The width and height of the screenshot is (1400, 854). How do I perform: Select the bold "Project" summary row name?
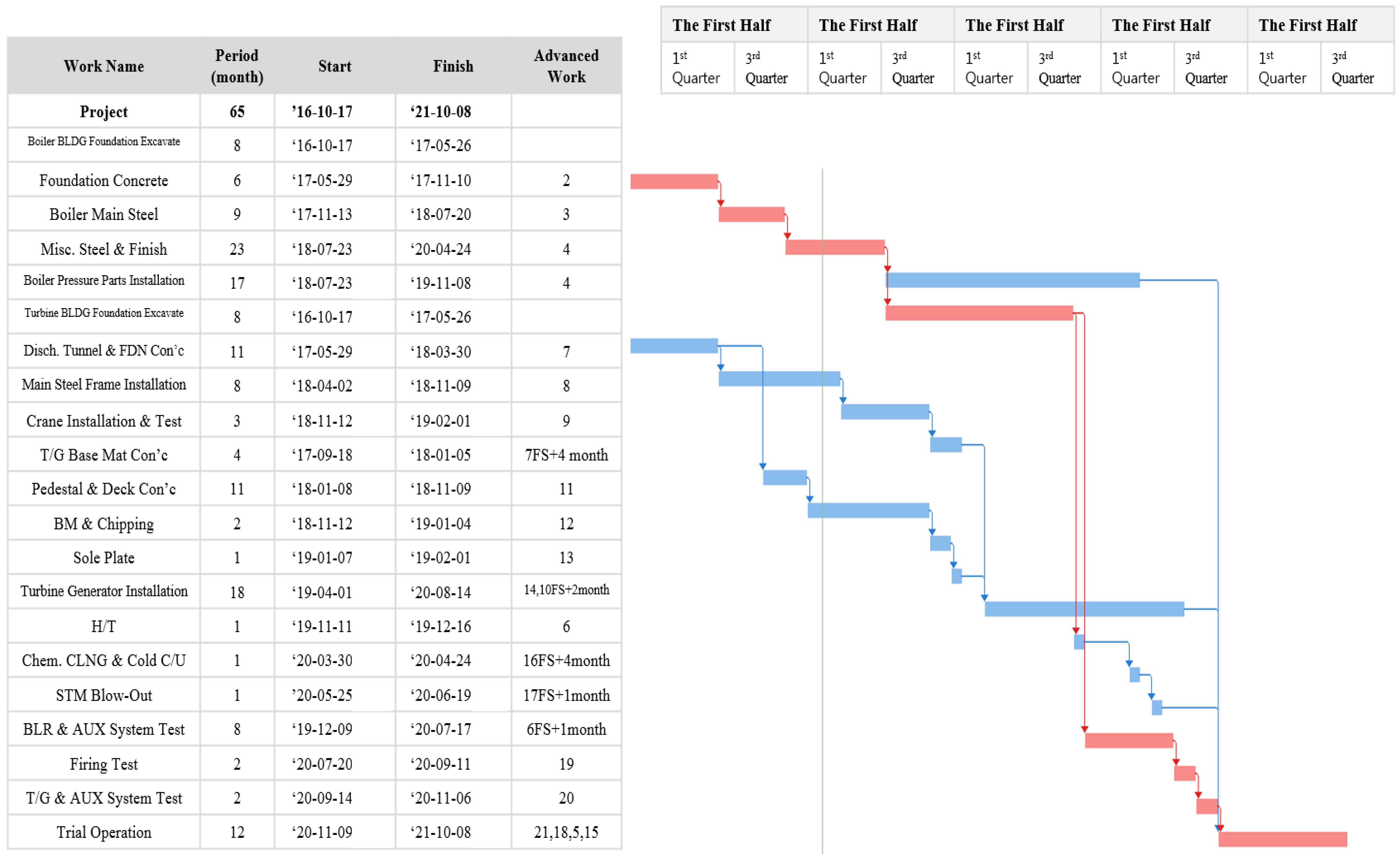[103, 111]
